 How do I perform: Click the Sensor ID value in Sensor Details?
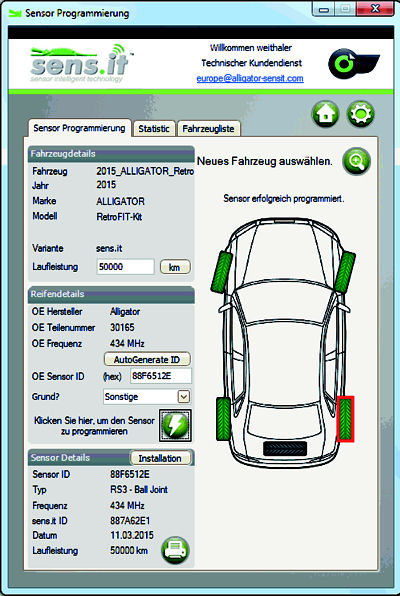130,474
